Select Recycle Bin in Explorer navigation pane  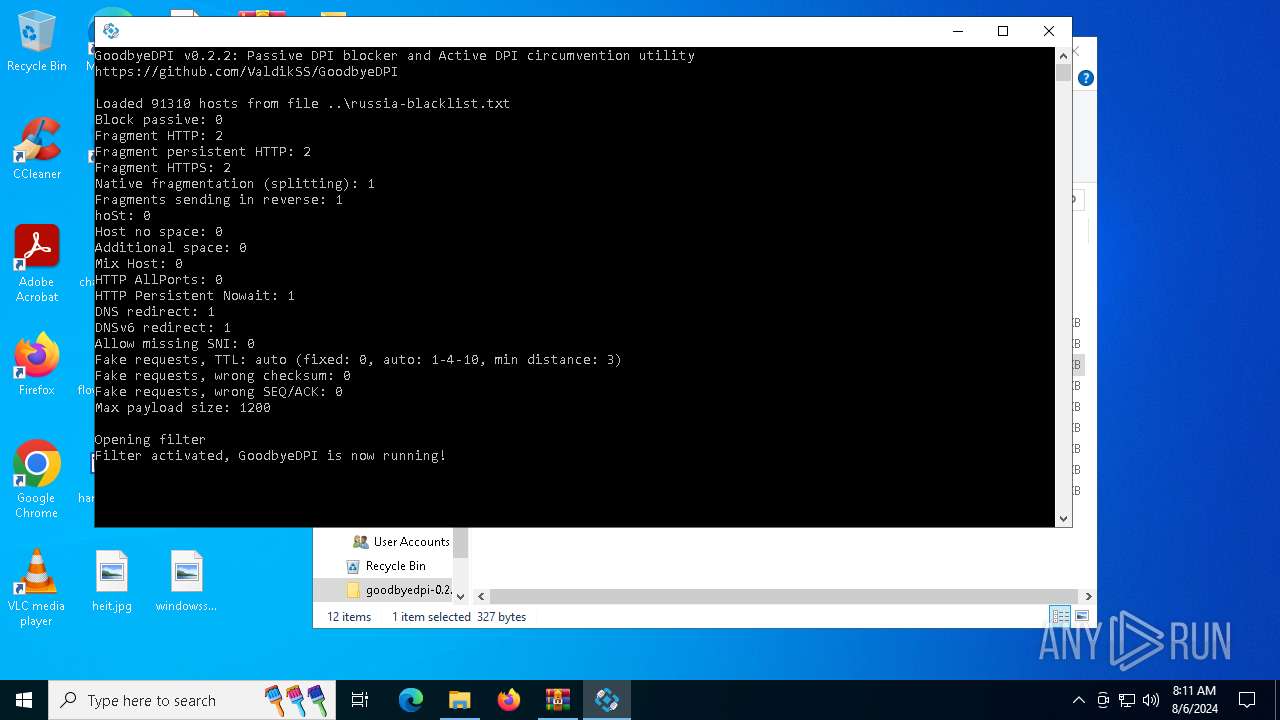click(385, 565)
